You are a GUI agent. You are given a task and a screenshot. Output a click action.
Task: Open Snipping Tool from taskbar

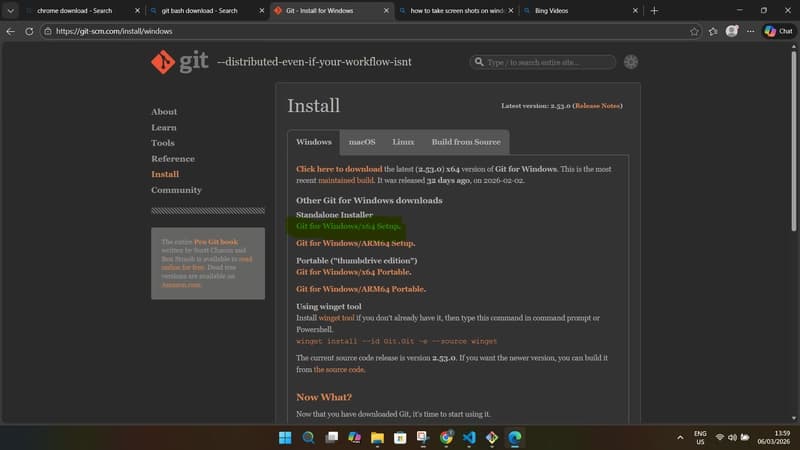coord(423,437)
